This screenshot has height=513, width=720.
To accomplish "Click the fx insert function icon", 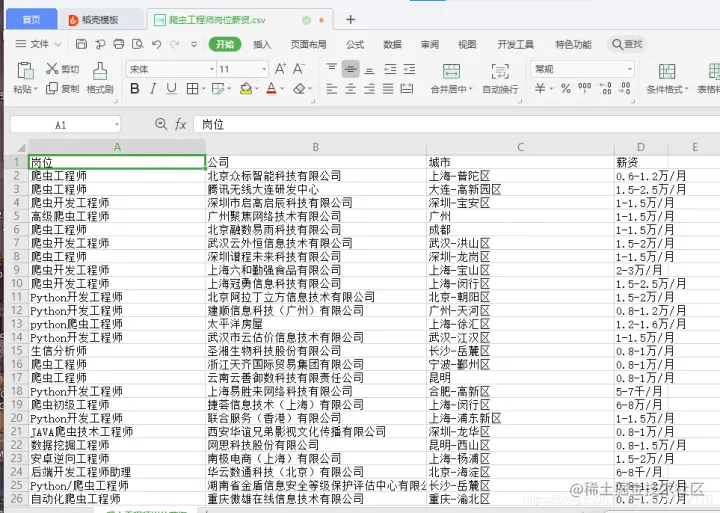I will tap(180, 124).
